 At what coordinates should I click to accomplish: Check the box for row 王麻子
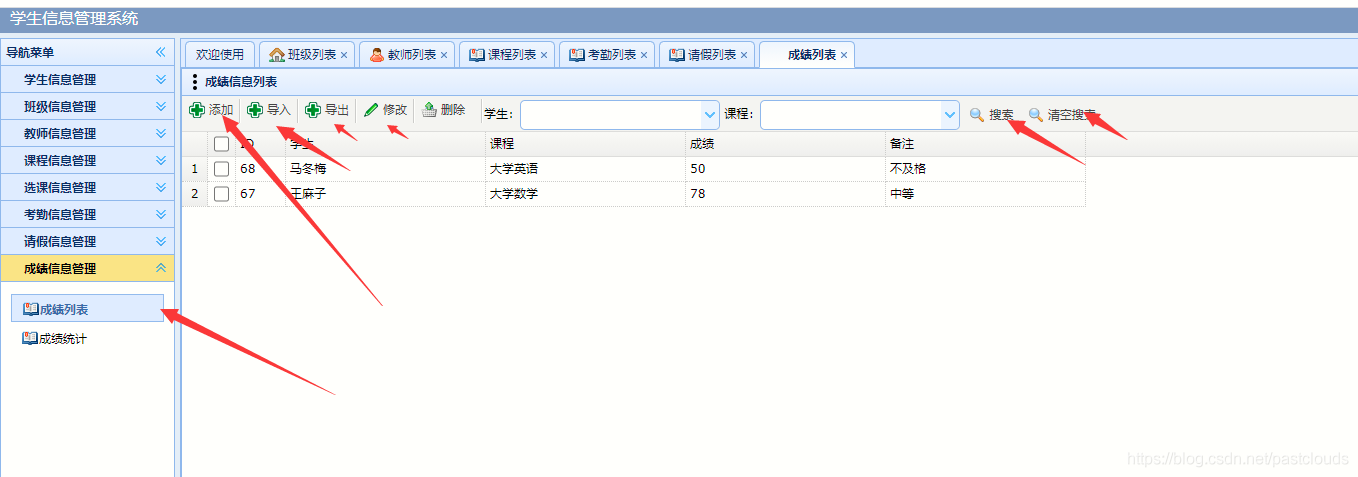pos(221,194)
